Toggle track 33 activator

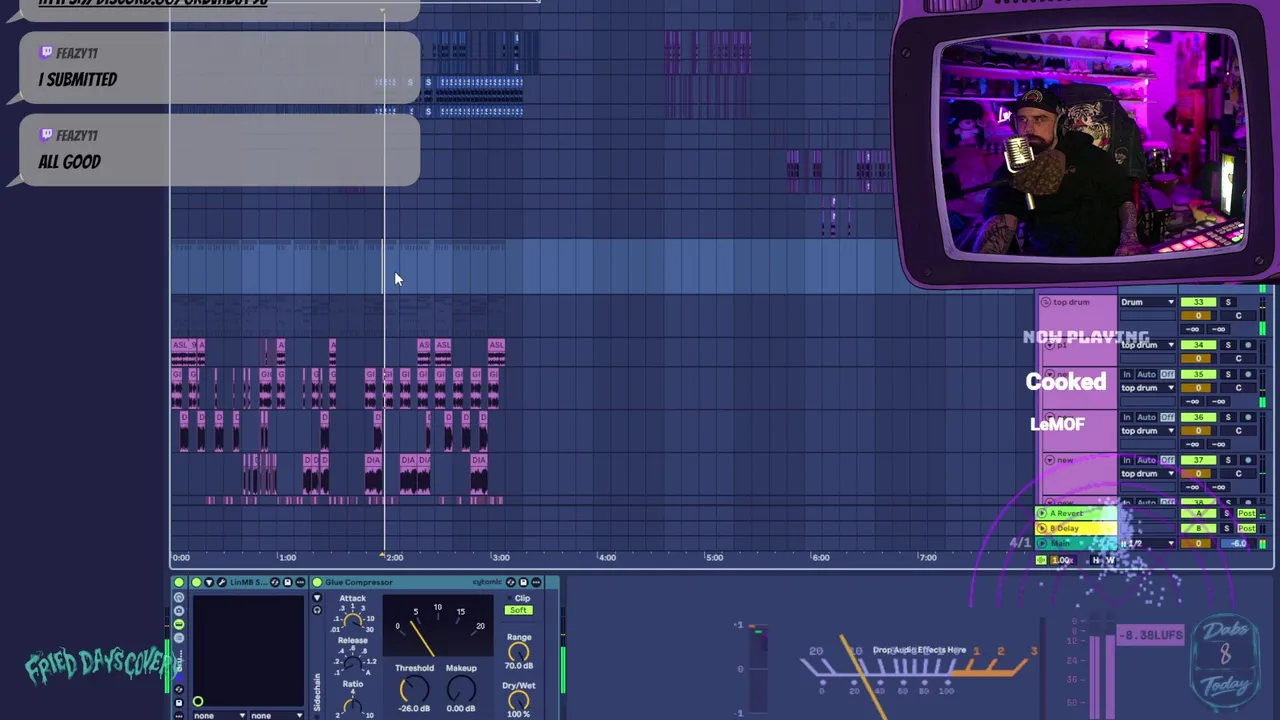1198,302
